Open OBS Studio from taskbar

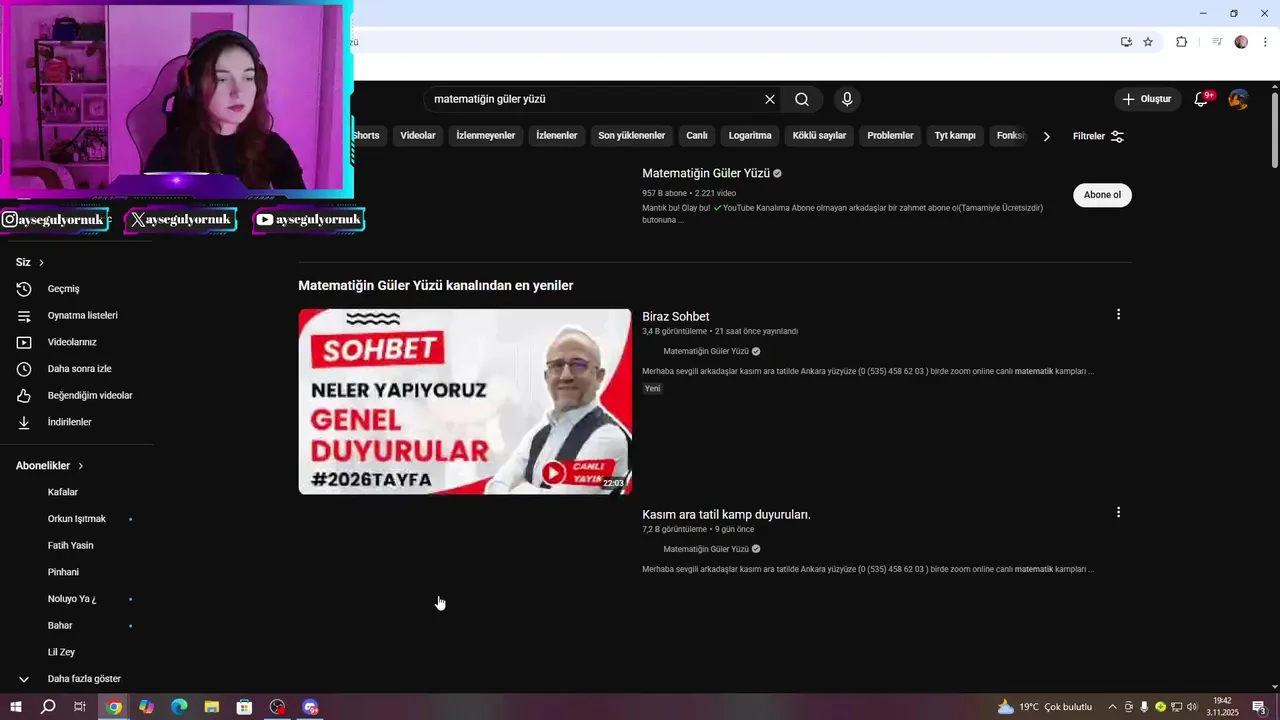277,707
